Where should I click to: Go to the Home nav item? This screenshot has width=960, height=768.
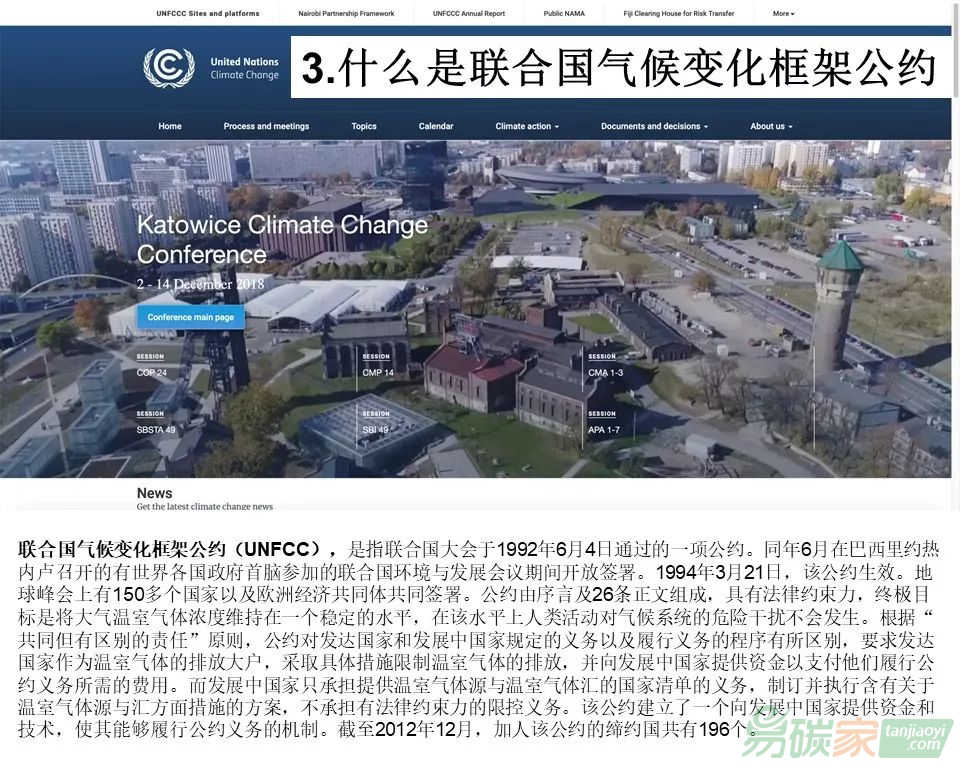pyautogui.click(x=170, y=126)
